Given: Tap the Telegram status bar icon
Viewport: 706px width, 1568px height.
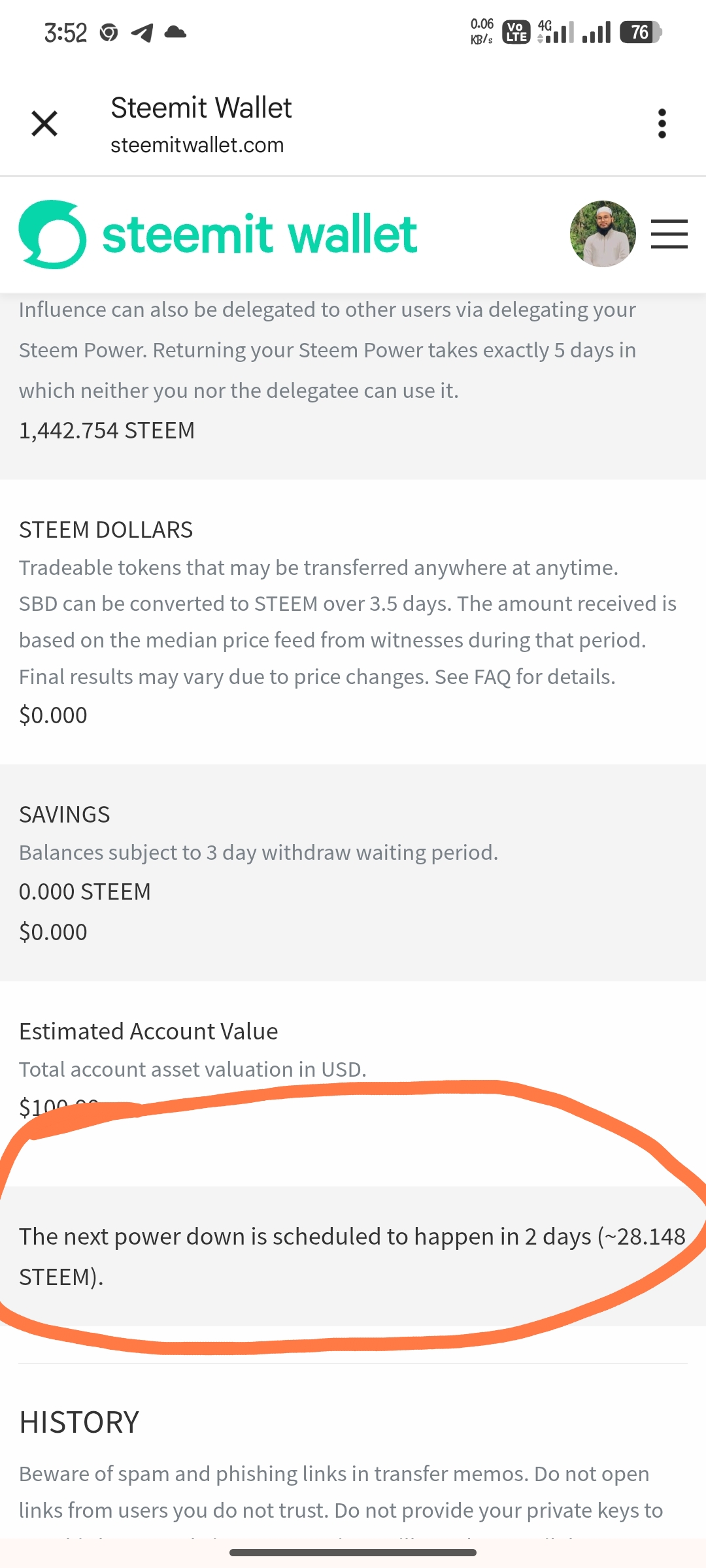Looking at the screenshot, I should (x=142, y=32).
